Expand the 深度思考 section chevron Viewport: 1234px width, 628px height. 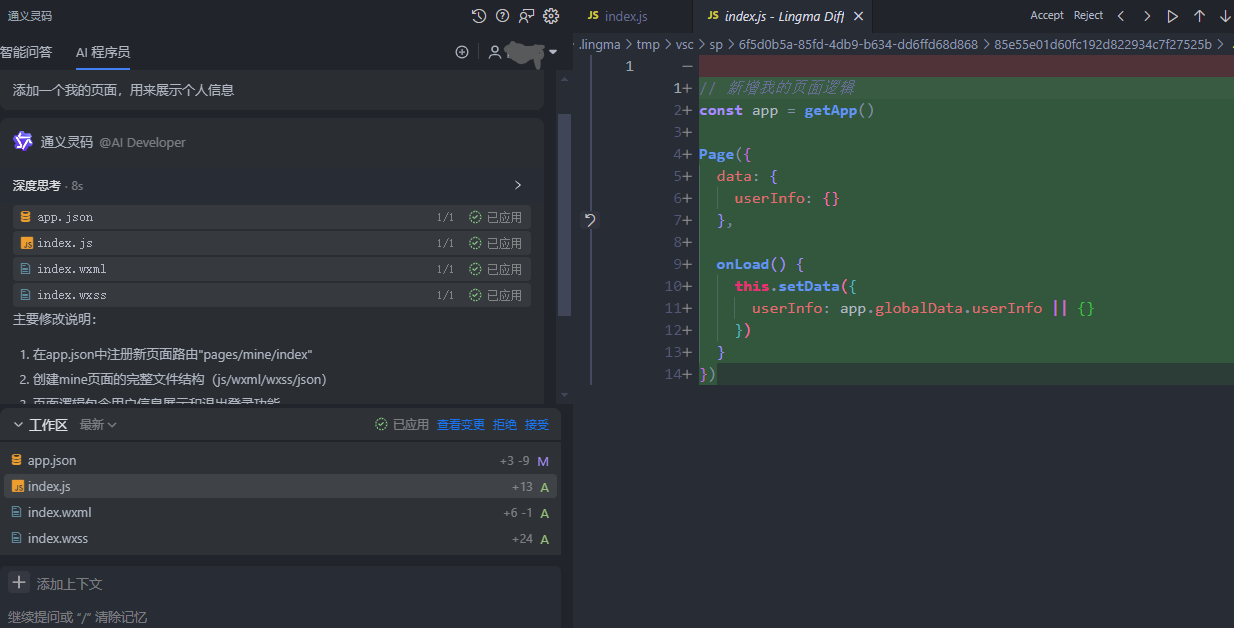tap(518, 185)
